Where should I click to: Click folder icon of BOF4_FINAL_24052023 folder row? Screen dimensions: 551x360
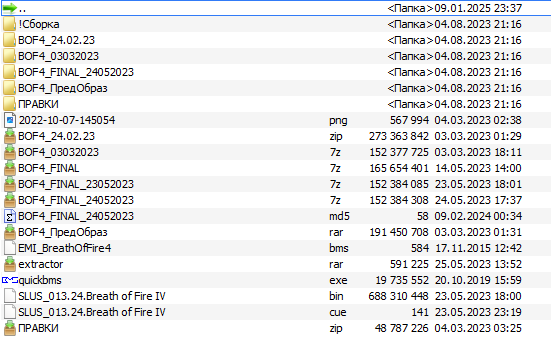pyautogui.click(x=9, y=72)
